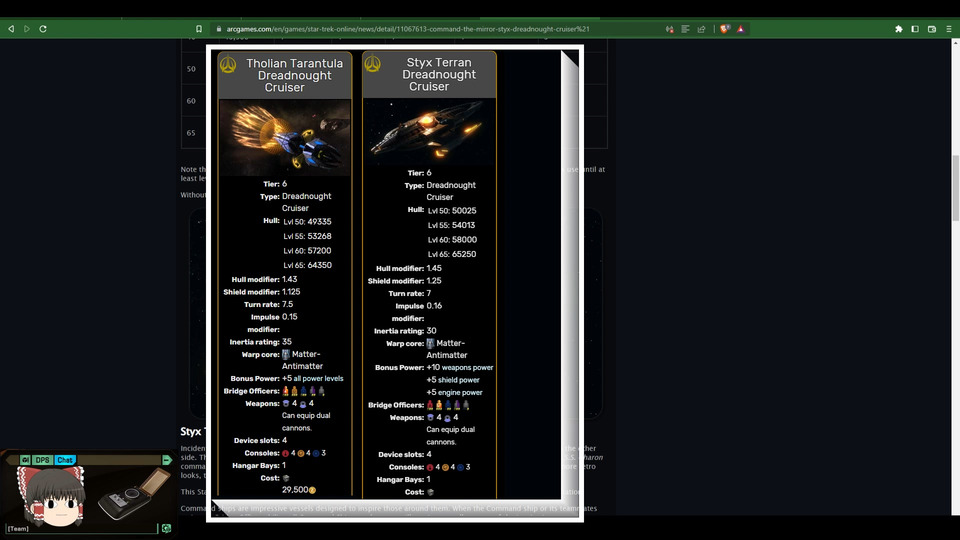Open 'engine power' link in Styx card

pyautogui.click(x=460, y=392)
